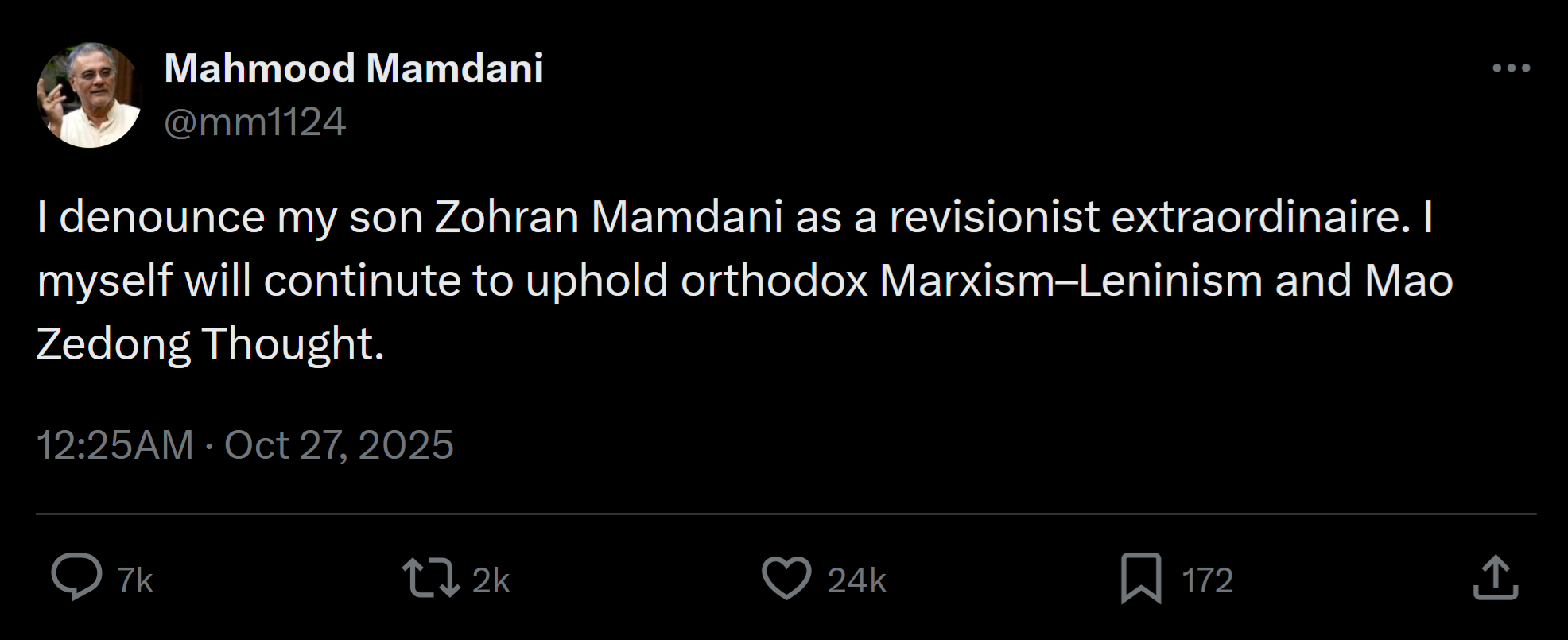The width and height of the screenshot is (1568, 640).
Task: Click "Marxism–Leninism" in the tweet body
Action: (x=1070, y=281)
